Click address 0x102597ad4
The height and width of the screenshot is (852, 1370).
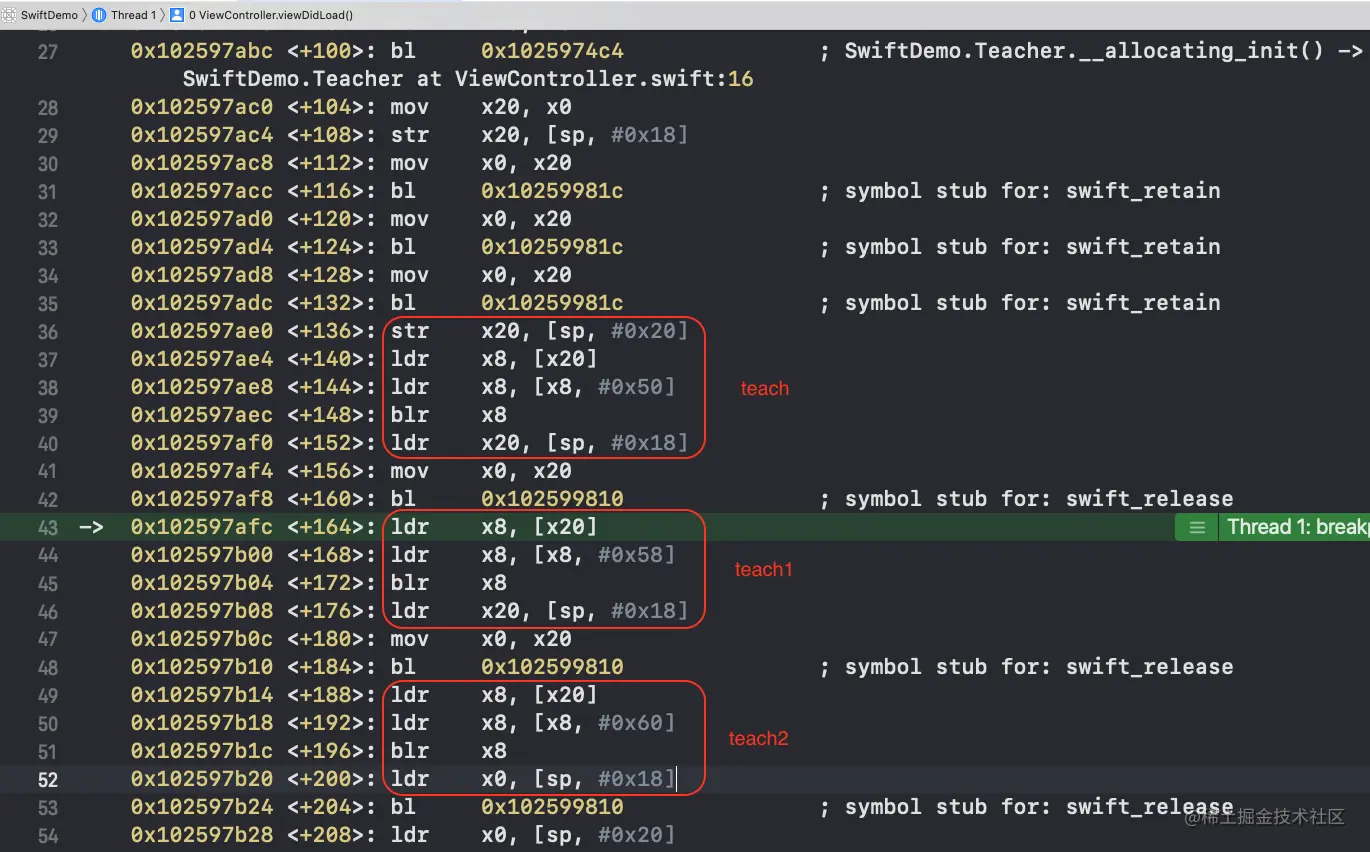202,247
